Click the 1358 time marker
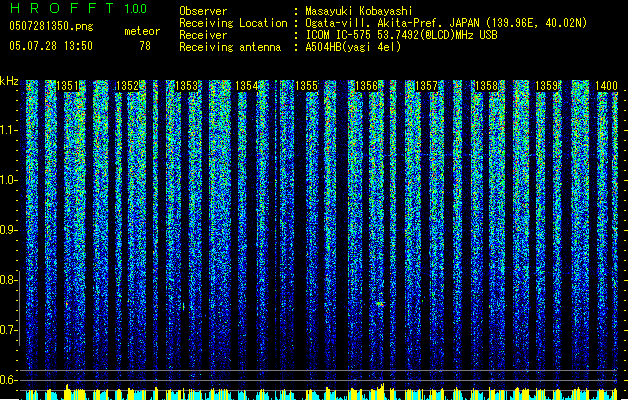Screen dimensions: 629x400 point(486,86)
